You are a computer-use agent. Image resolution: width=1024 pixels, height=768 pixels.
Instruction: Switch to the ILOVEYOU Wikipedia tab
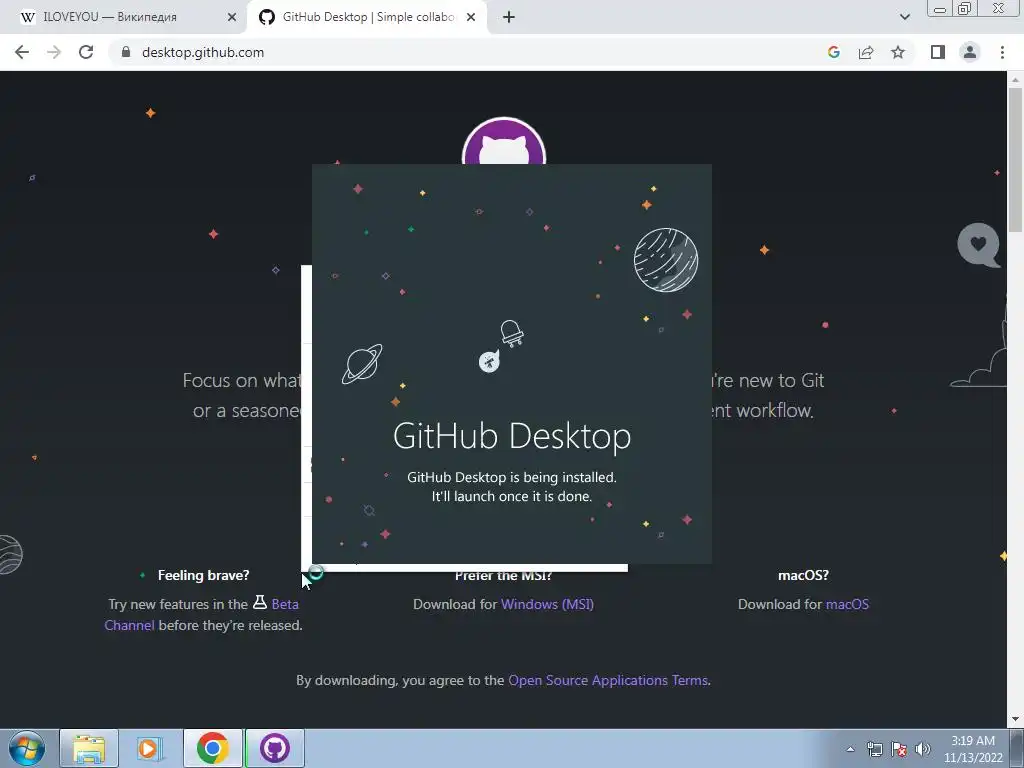[124, 17]
